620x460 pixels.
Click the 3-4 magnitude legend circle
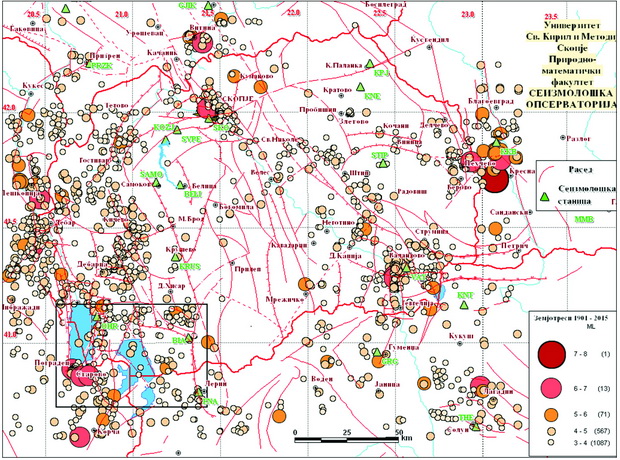(551, 443)
